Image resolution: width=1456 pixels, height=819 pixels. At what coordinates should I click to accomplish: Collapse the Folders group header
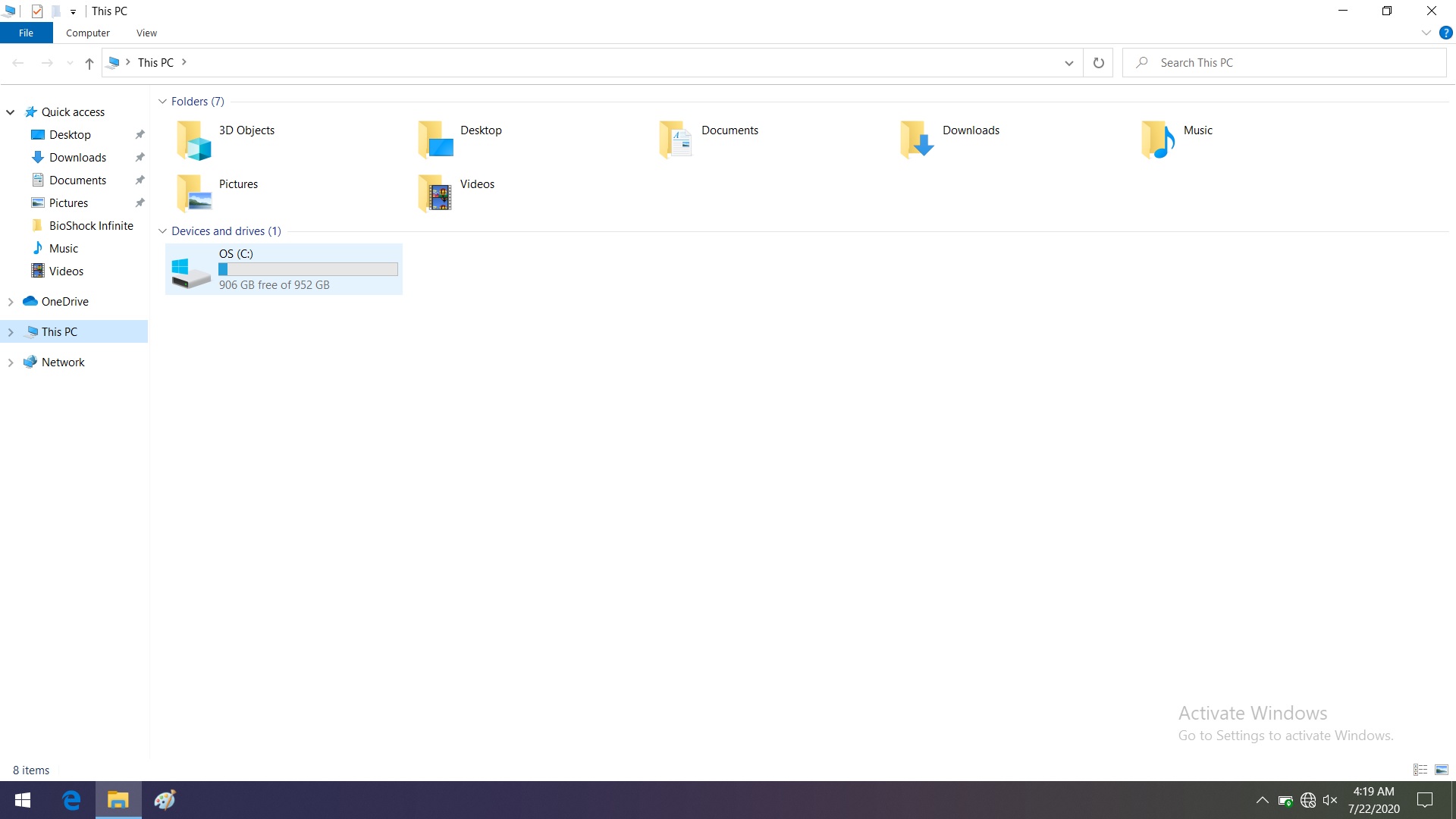point(162,102)
